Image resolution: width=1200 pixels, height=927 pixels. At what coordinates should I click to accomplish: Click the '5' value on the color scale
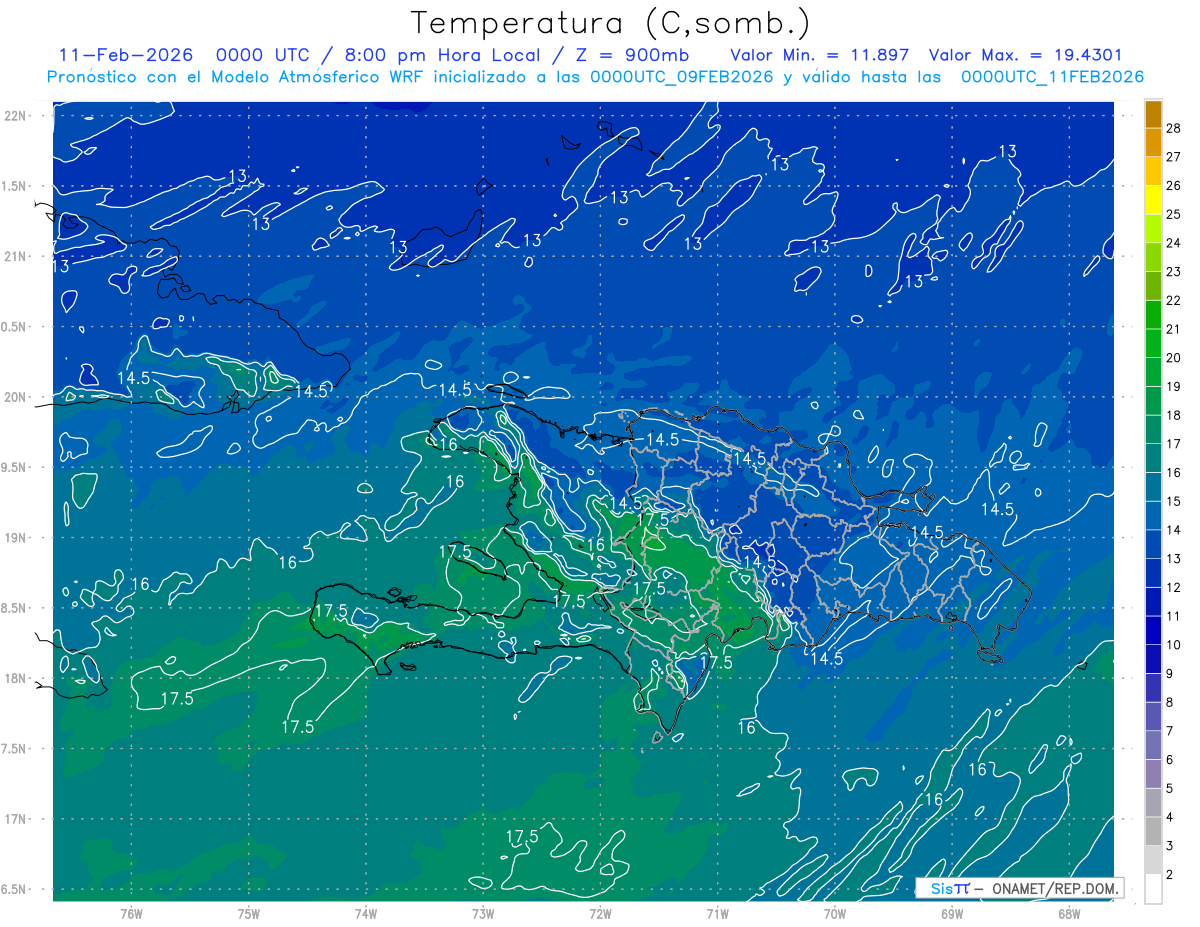[x=1169, y=789]
